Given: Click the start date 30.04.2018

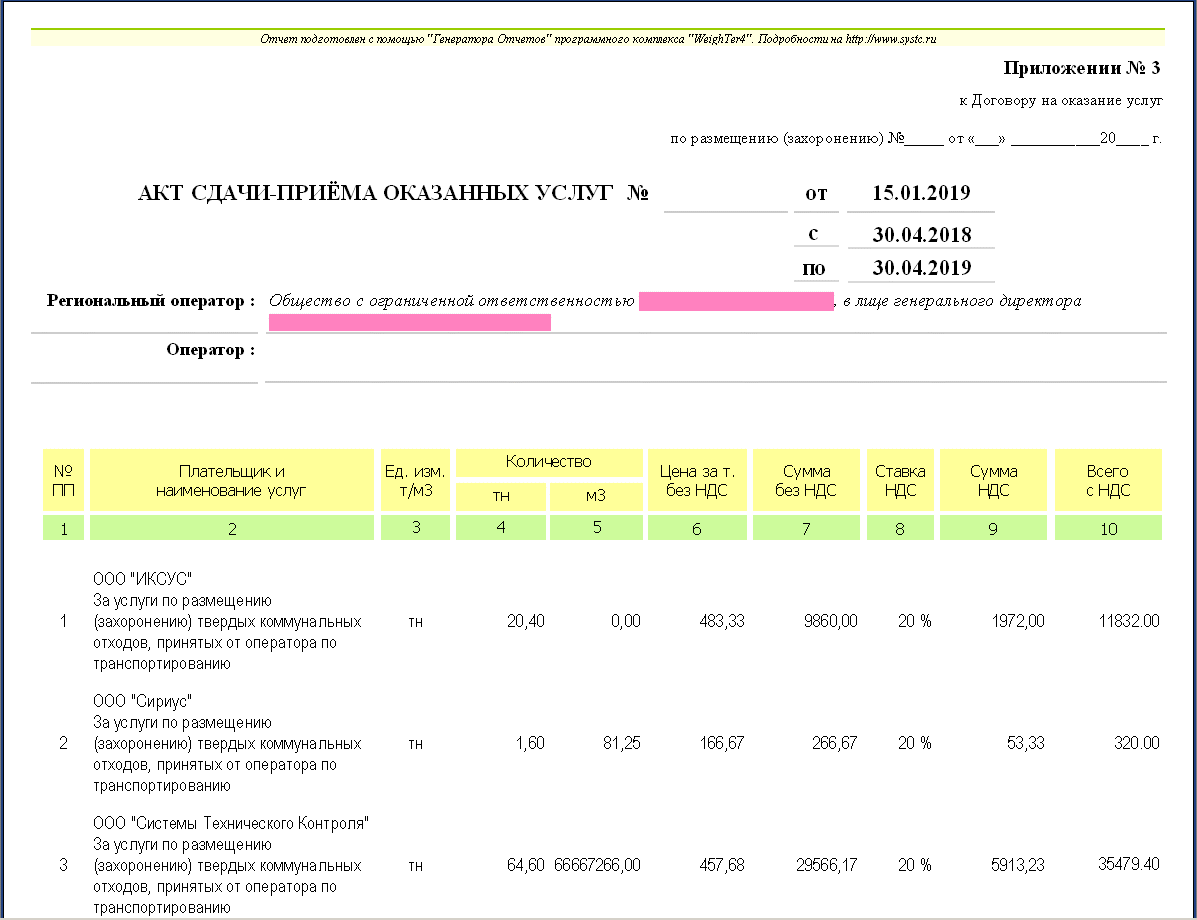Looking at the screenshot, I should coord(921,235).
